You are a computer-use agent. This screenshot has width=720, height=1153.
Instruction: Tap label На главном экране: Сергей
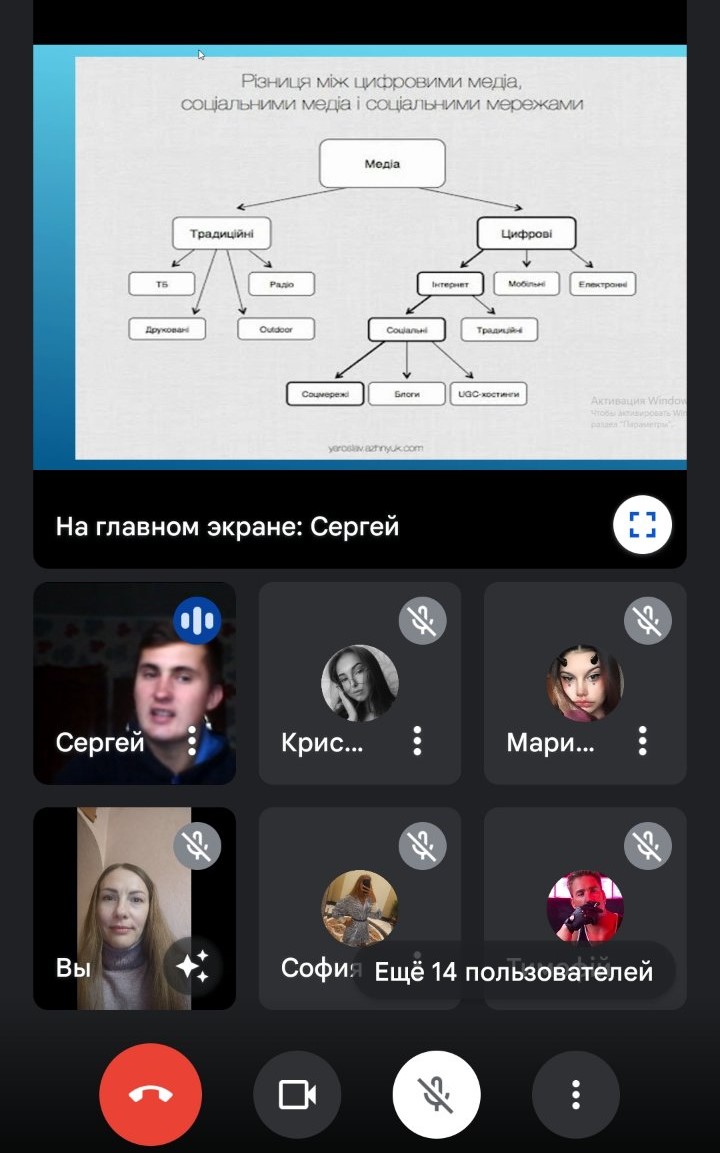pos(227,526)
